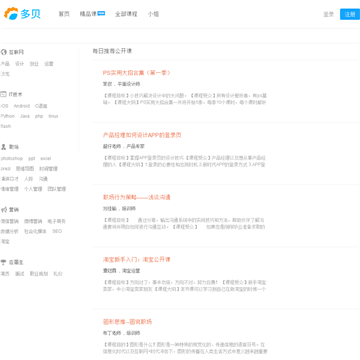Screen dimensions: 360x360
Task: Select 沟通 in the 职场 sidebar list
Action: (43, 179)
